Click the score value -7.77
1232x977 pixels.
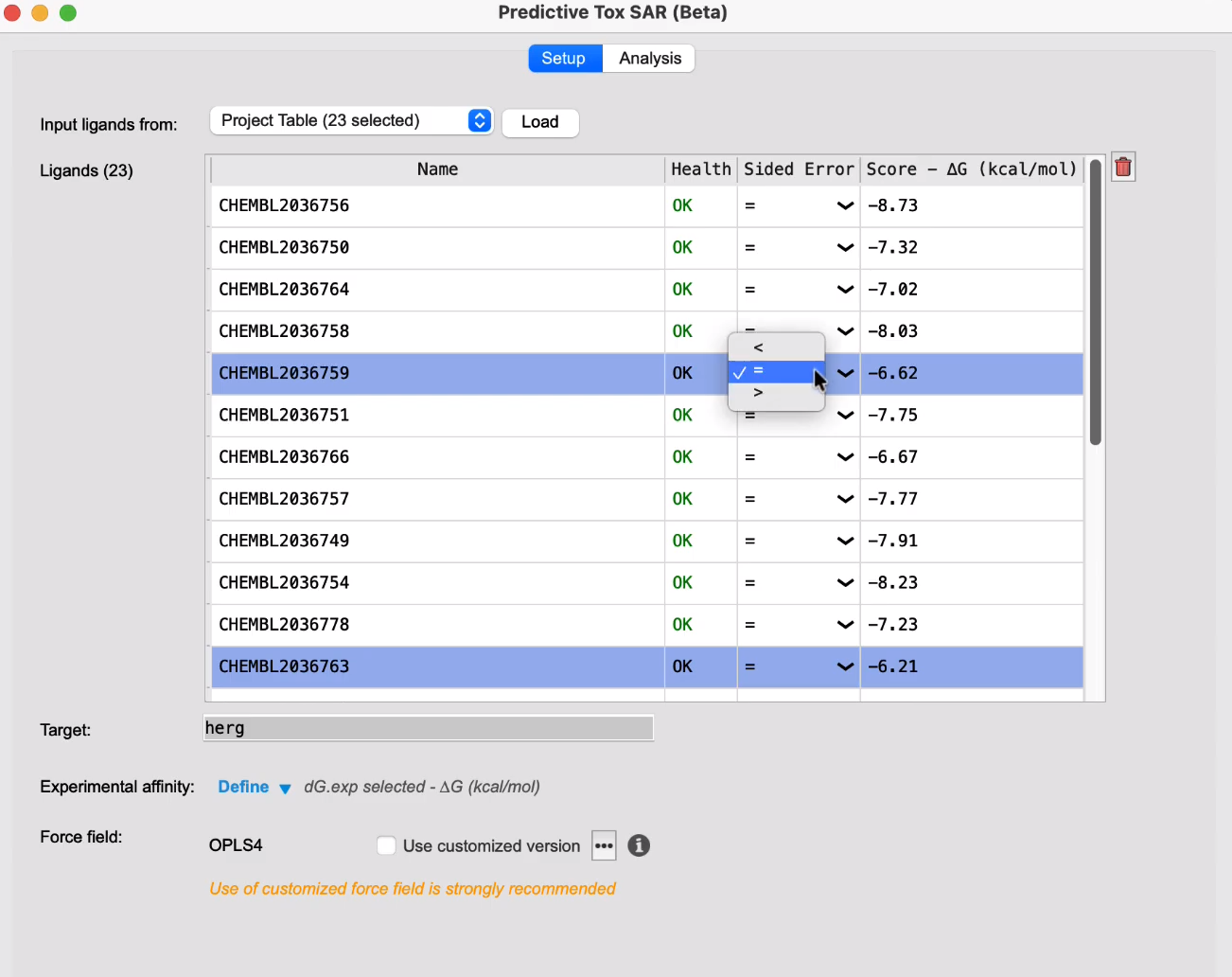(892, 499)
